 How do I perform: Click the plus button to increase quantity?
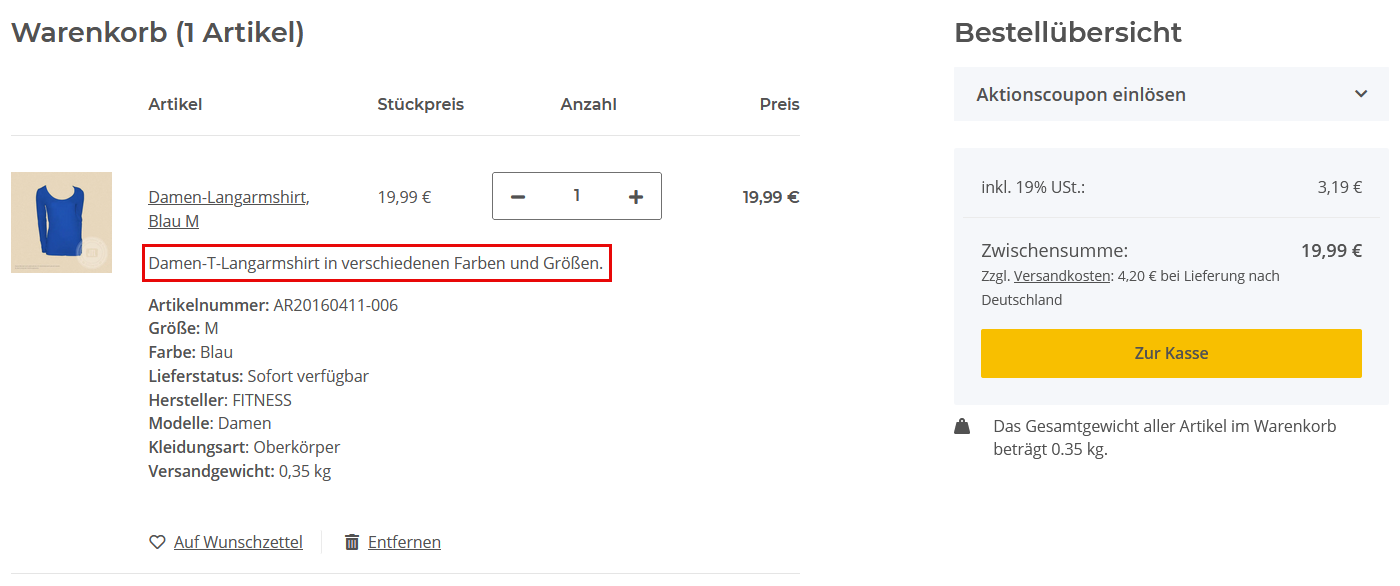[x=635, y=197]
